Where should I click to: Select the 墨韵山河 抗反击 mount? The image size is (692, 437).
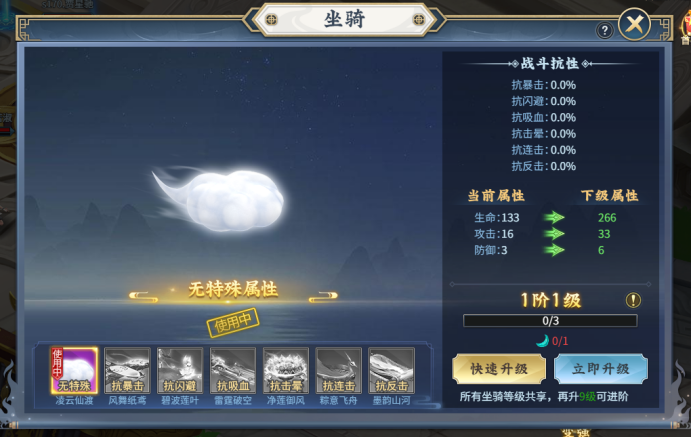click(x=391, y=370)
